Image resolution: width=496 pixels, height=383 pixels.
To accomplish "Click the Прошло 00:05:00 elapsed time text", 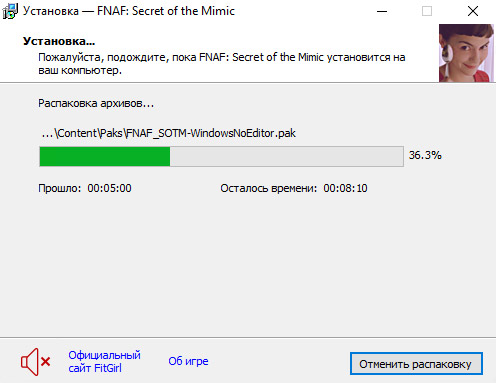I will (x=85, y=188).
